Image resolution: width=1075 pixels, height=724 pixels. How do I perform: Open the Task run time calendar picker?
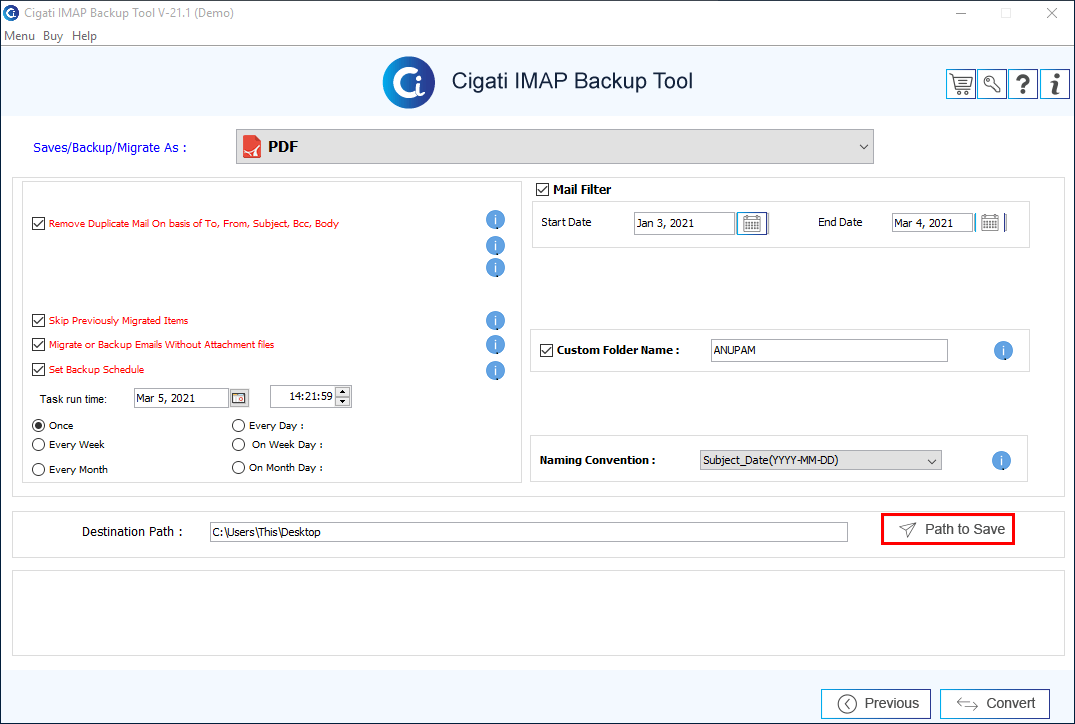[x=239, y=398]
